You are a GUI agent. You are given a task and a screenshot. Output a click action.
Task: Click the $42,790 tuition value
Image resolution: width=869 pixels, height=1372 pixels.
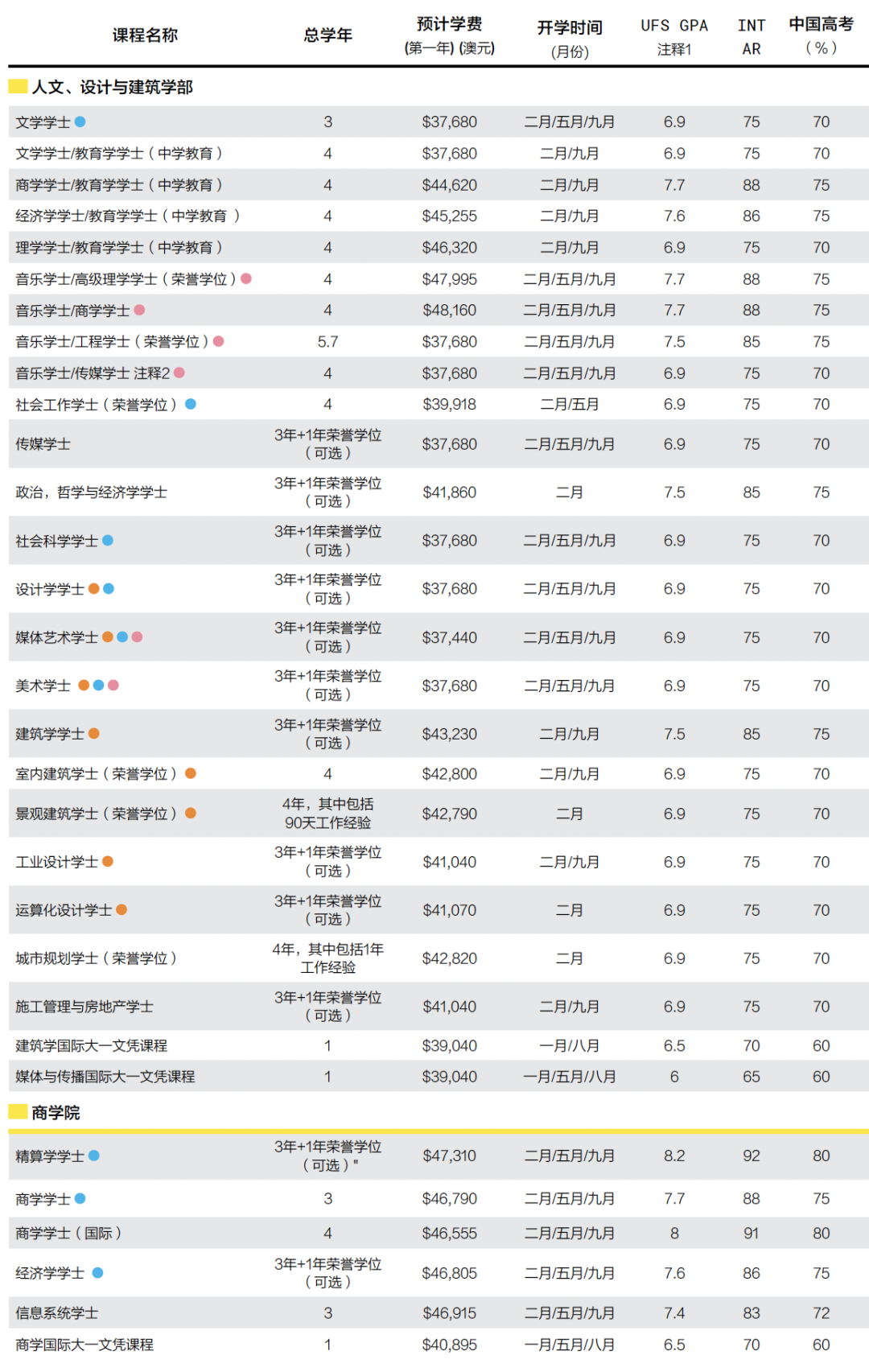[x=450, y=814]
